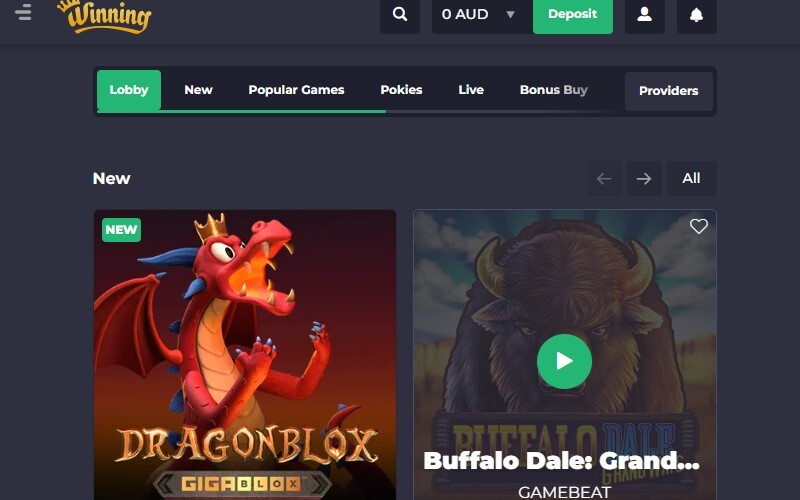Click the GAMEBEAT provider label
The image size is (800, 500).
click(564, 492)
